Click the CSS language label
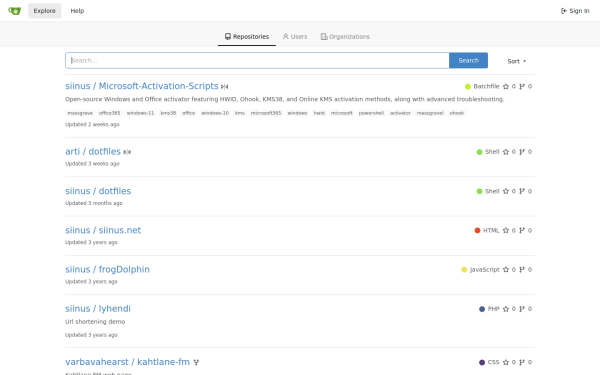600x375 pixels. [x=493, y=362]
